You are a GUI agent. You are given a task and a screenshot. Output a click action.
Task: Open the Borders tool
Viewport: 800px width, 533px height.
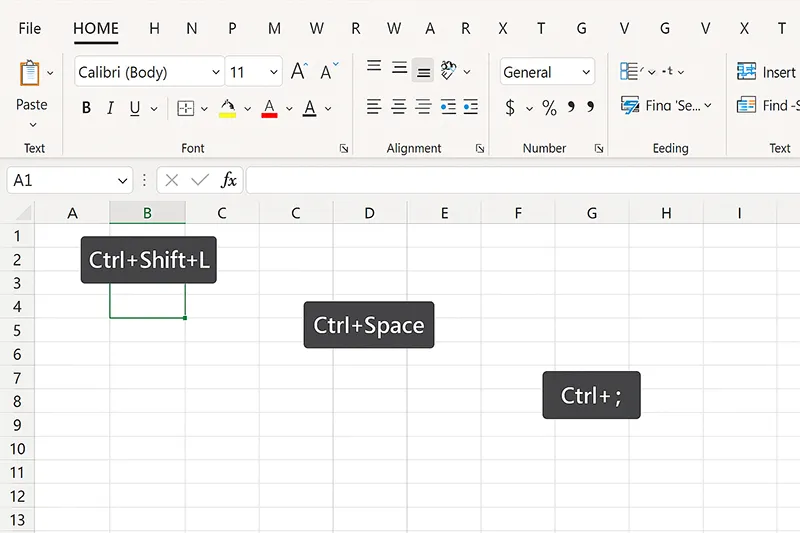pos(185,108)
